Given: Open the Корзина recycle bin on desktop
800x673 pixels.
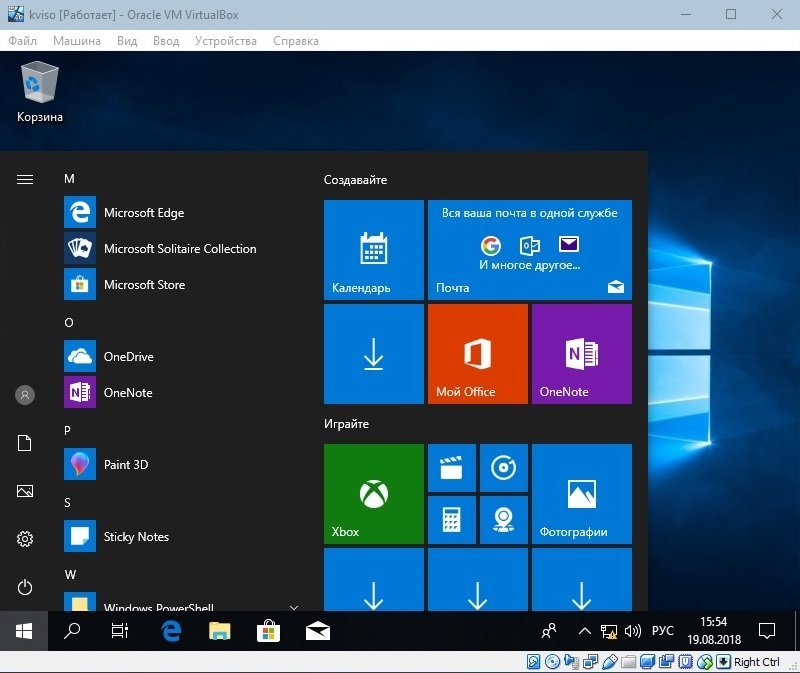Looking at the screenshot, I should pyautogui.click(x=40, y=92).
